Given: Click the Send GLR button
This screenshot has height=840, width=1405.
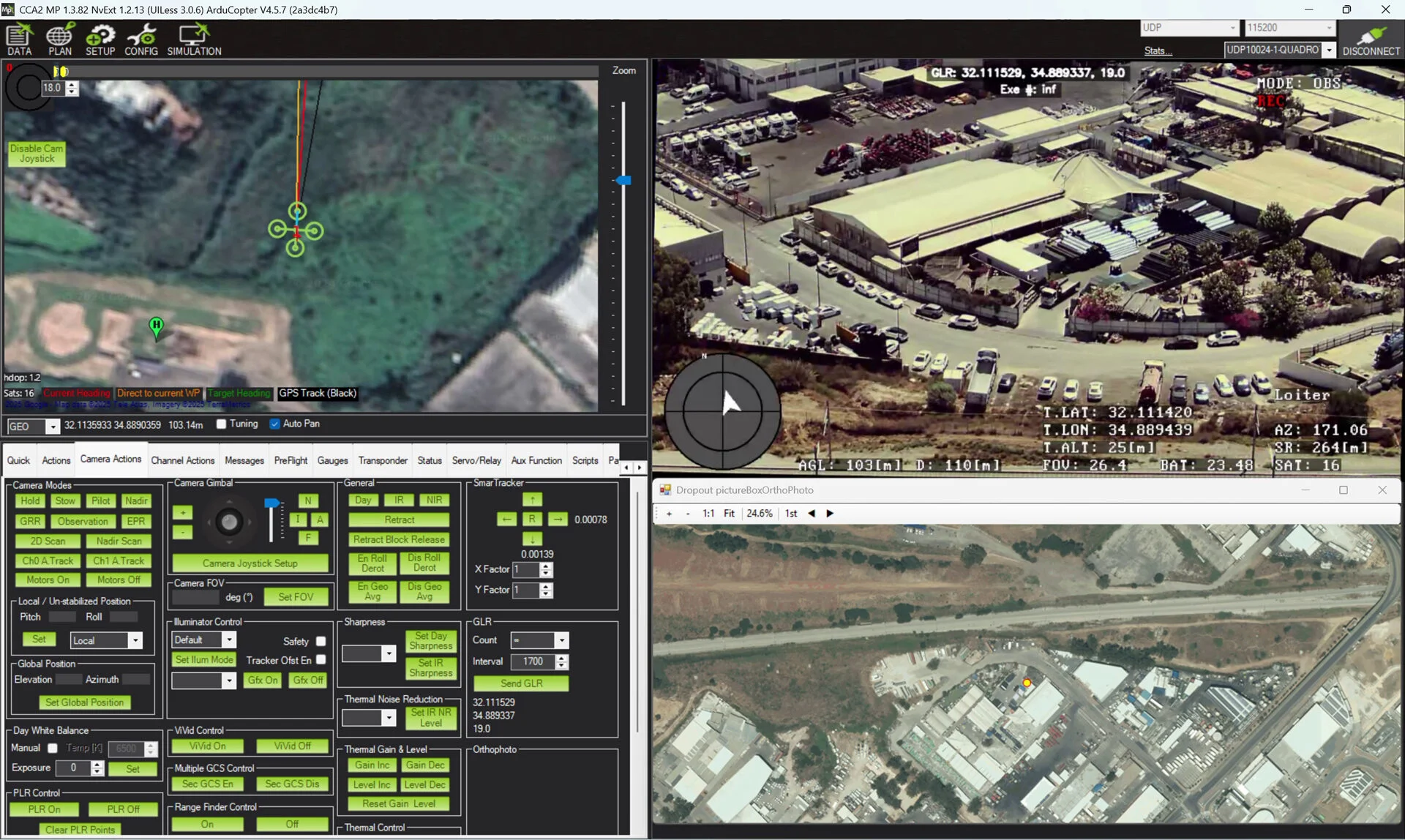Looking at the screenshot, I should click(x=521, y=684).
